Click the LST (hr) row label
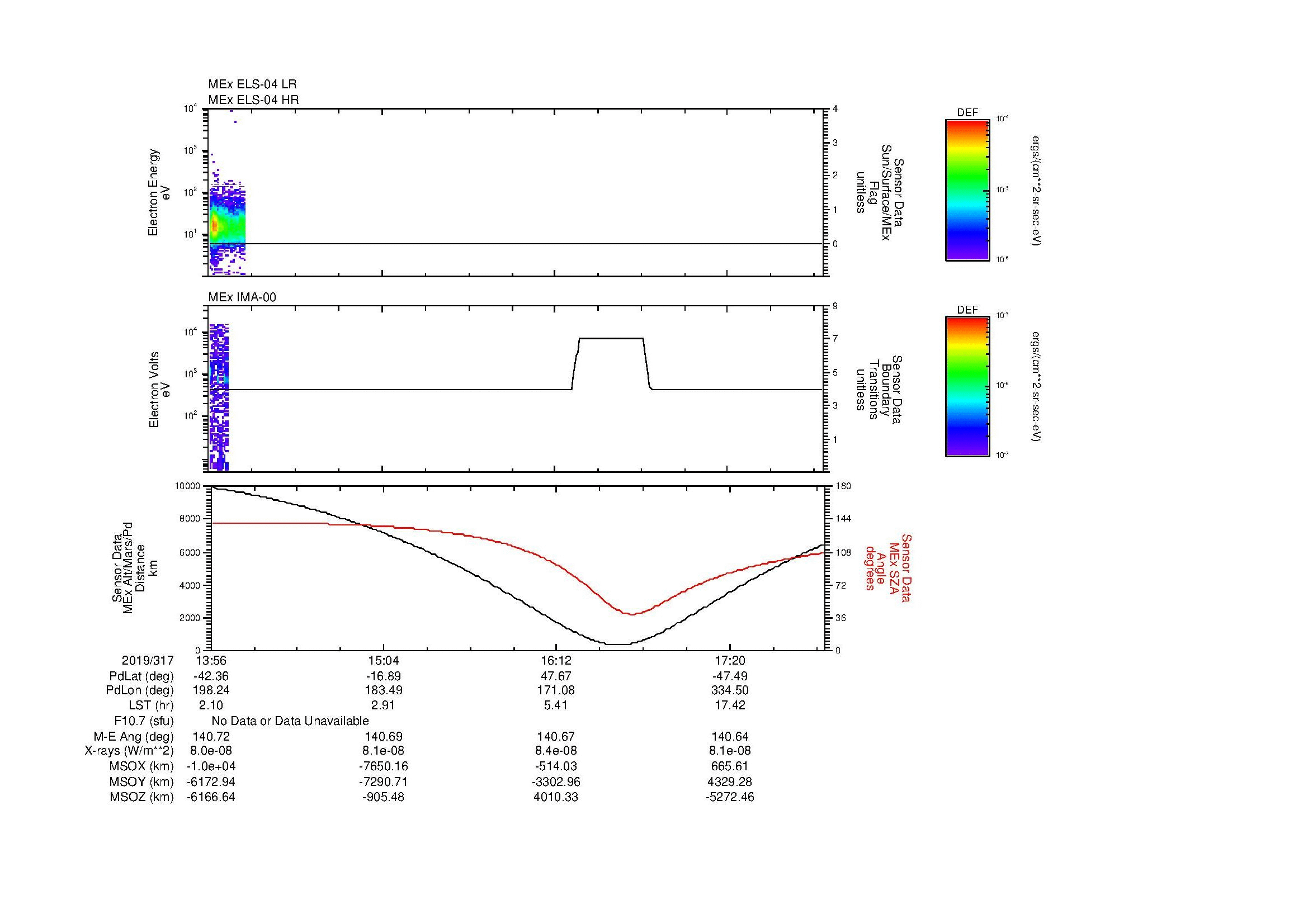The image size is (1308, 924). pos(151,705)
